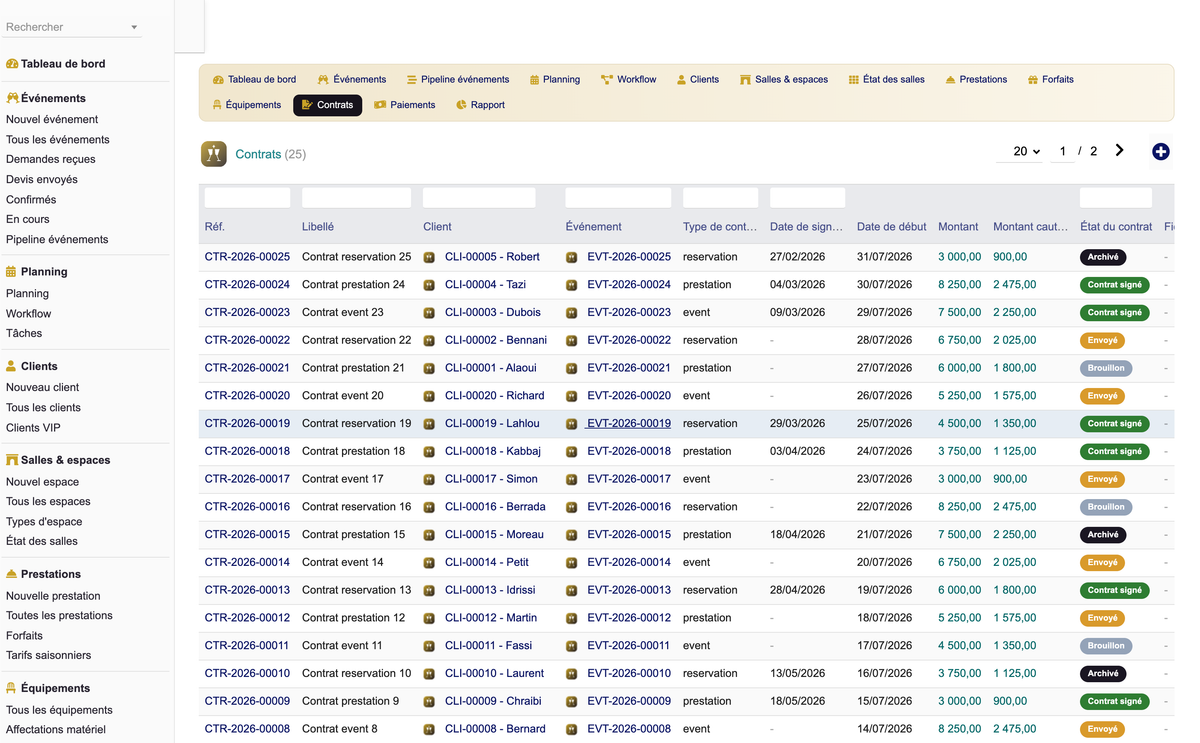The image size is (1200, 743).
Task: Click the Tableau de bord dashboard icon in sidebar
Action: tap(12, 64)
